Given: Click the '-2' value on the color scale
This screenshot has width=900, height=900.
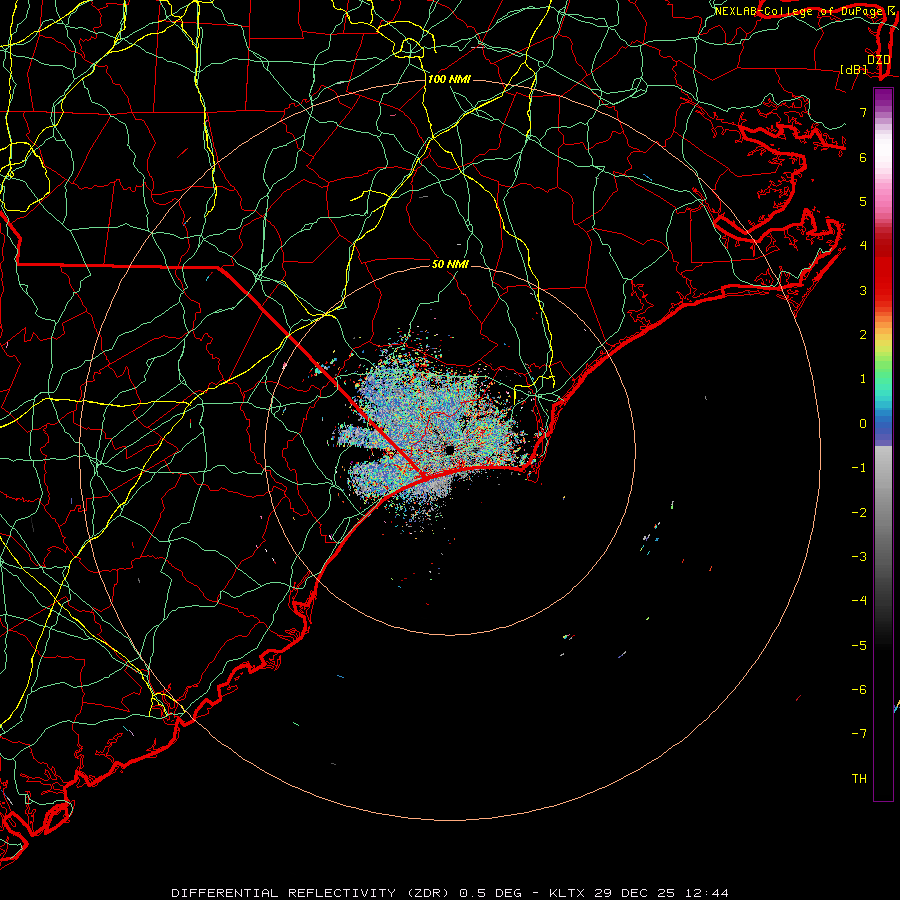Looking at the screenshot, I should pos(859,513).
